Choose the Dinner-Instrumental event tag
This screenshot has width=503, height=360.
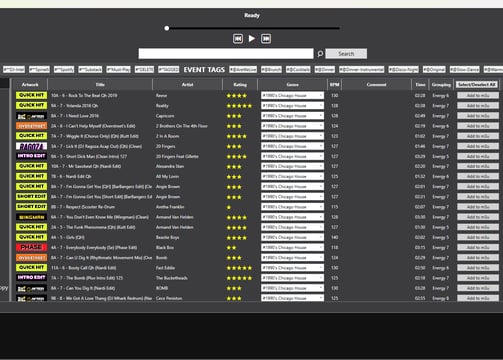click(x=362, y=69)
